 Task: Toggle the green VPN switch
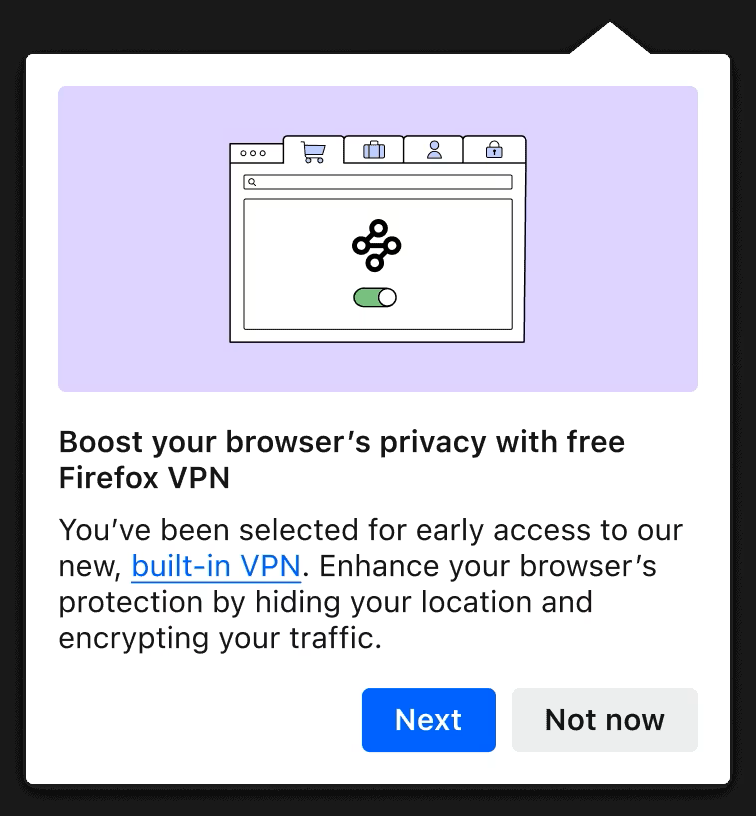pos(375,298)
